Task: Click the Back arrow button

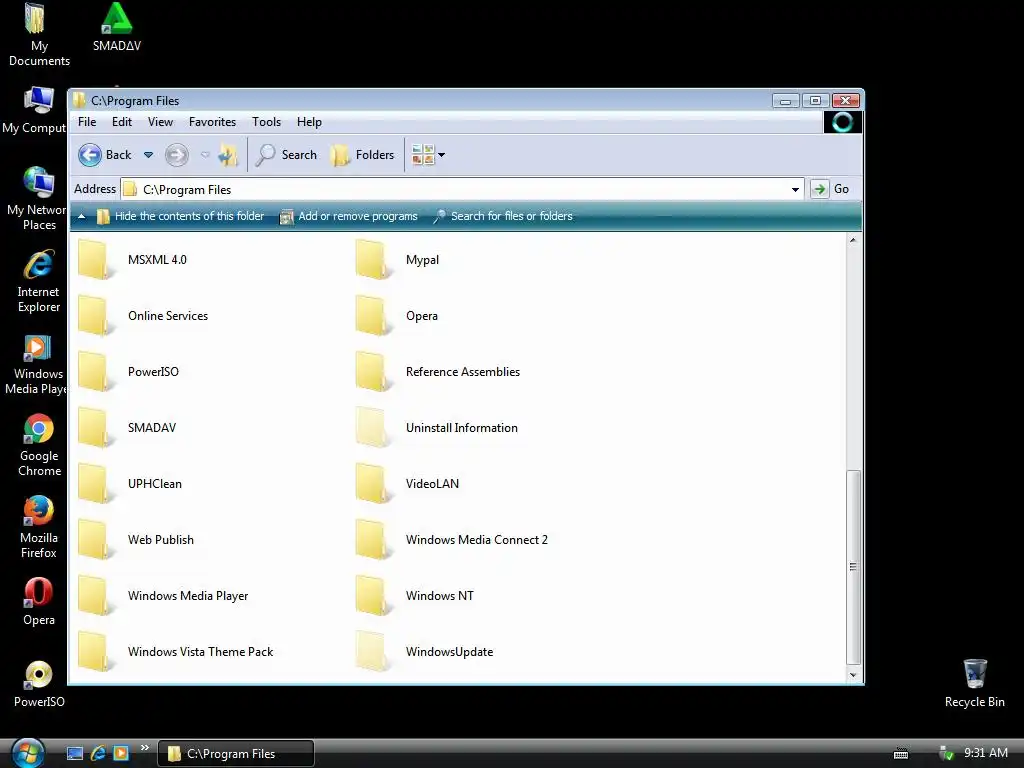Action: 89,155
